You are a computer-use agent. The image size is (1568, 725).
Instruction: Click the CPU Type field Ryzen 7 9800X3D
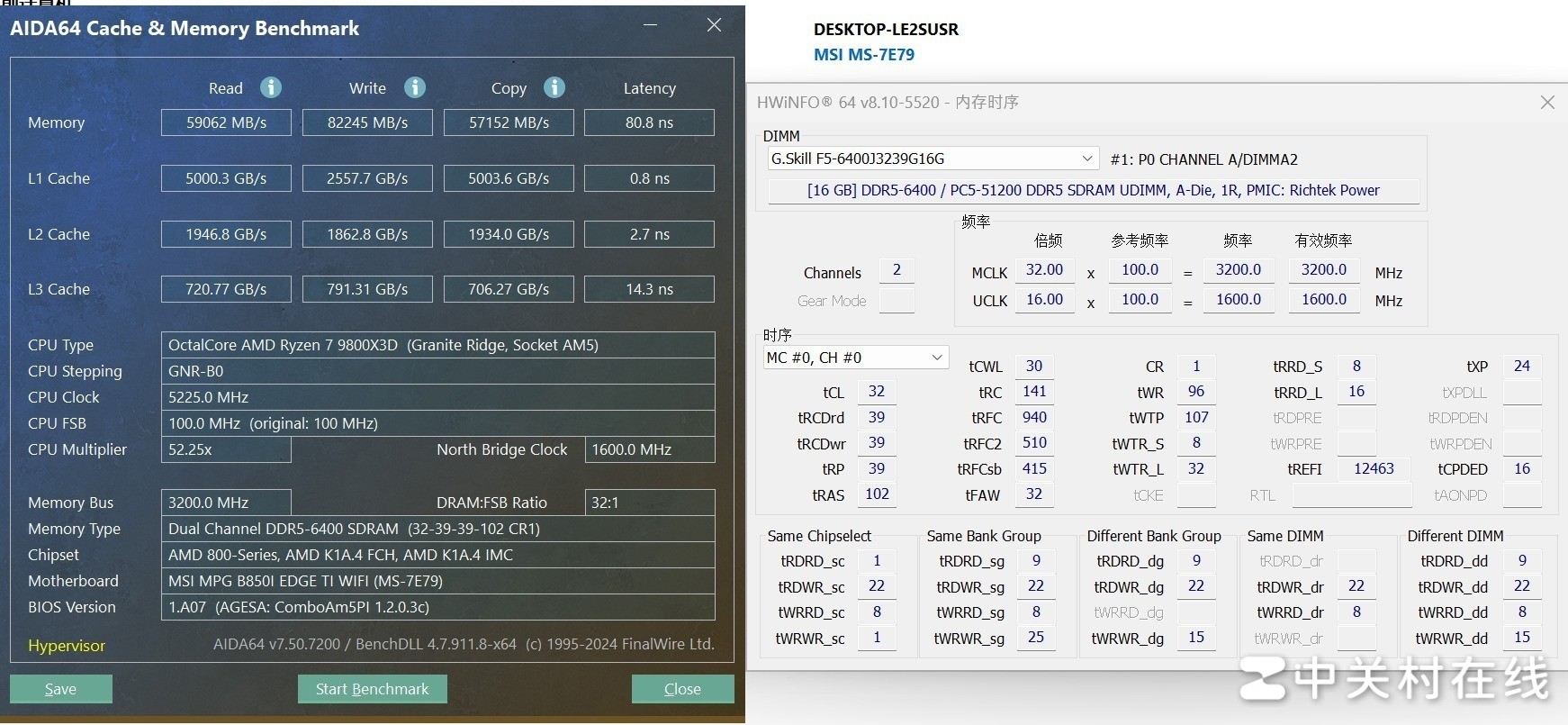click(x=438, y=345)
